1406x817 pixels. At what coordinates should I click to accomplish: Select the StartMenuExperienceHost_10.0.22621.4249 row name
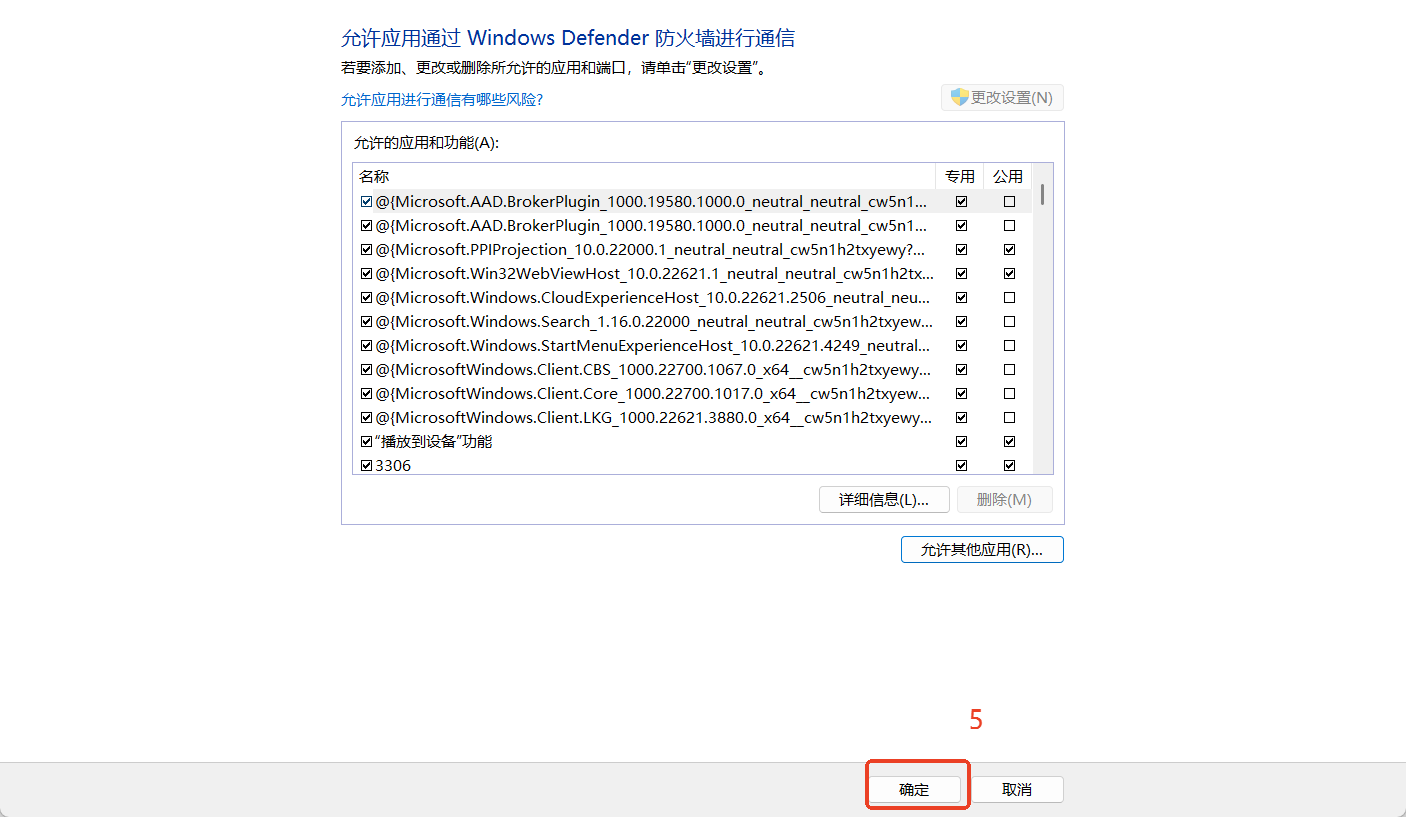coord(653,345)
